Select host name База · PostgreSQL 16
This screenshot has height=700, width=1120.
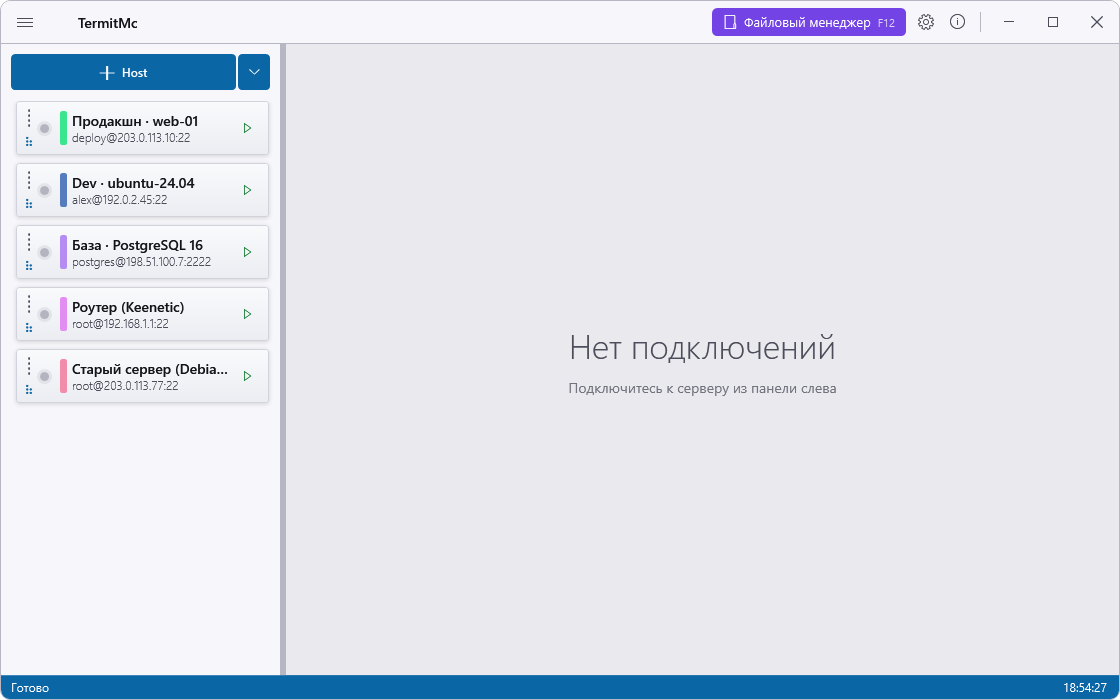pos(138,246)
